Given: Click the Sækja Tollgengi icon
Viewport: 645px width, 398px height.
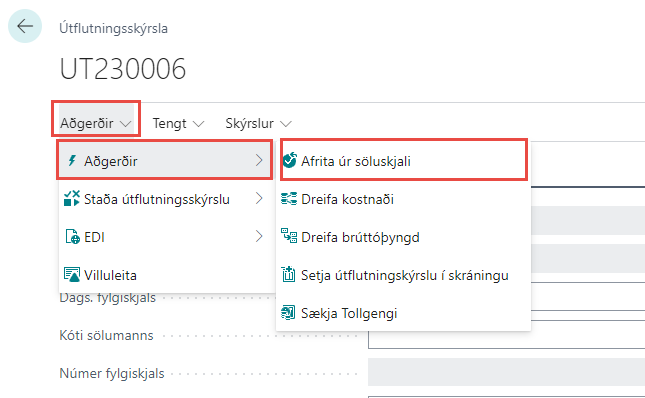Looking at the screenshot, I should coord(288,312).
